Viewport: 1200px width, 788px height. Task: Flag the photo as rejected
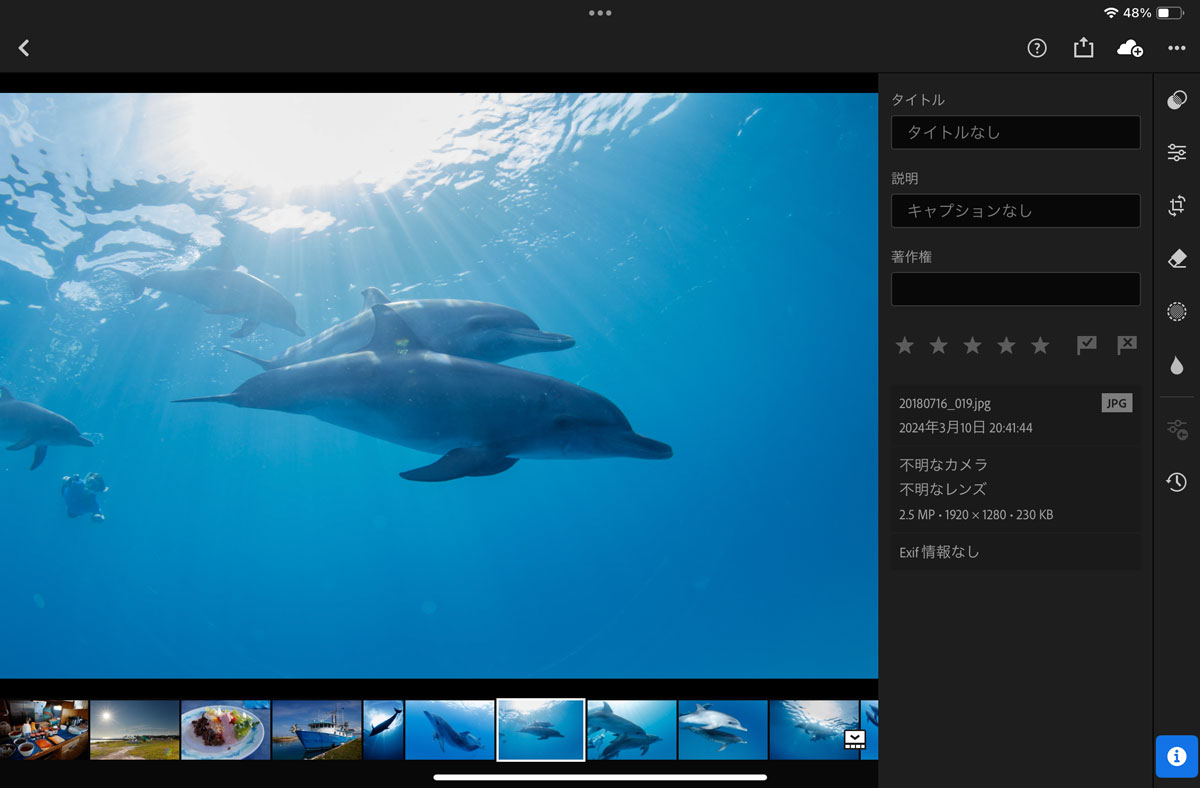[1127, 345]
